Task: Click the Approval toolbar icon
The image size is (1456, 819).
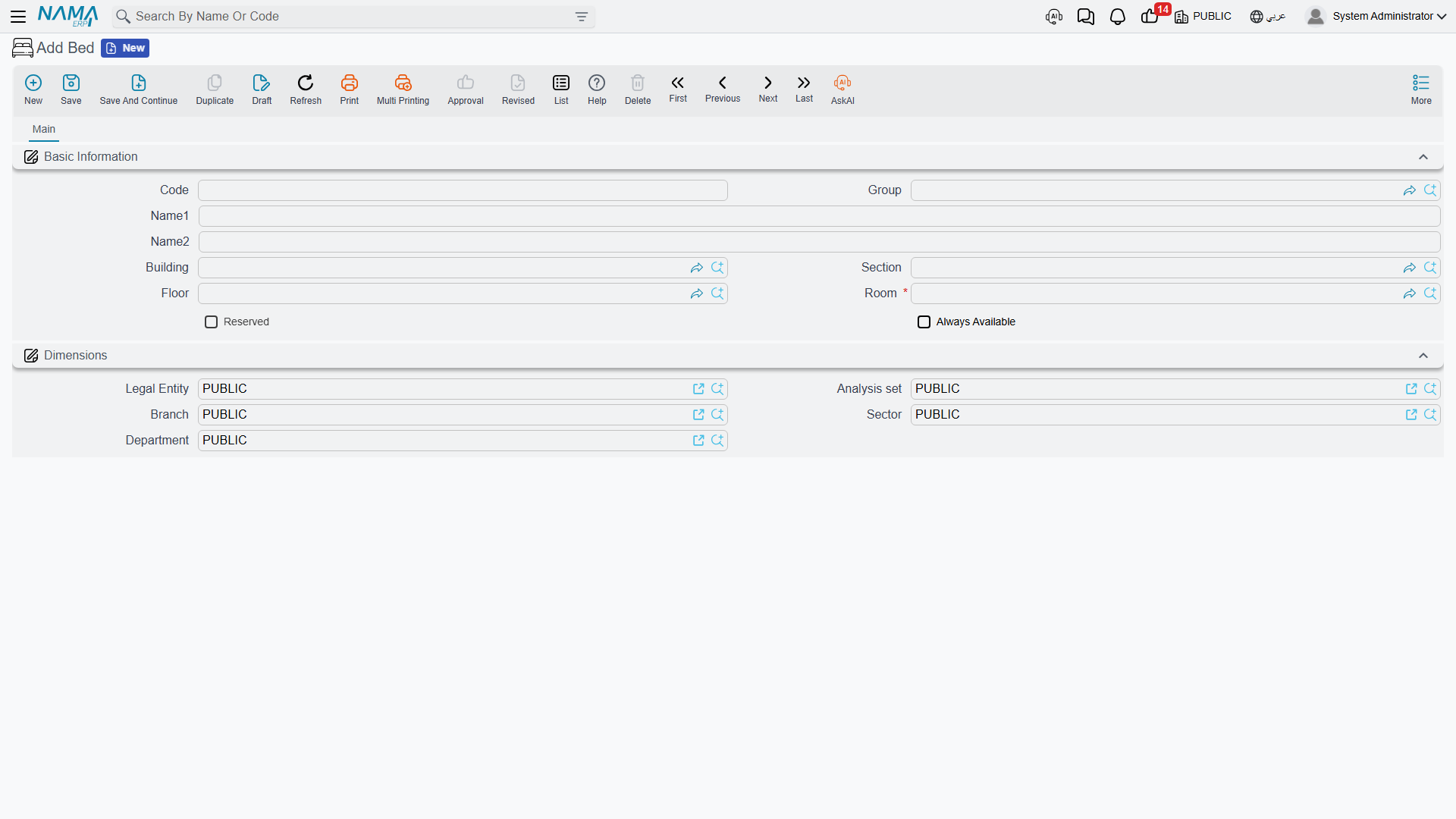Action: pyautogui.click(x=466, y=89)
